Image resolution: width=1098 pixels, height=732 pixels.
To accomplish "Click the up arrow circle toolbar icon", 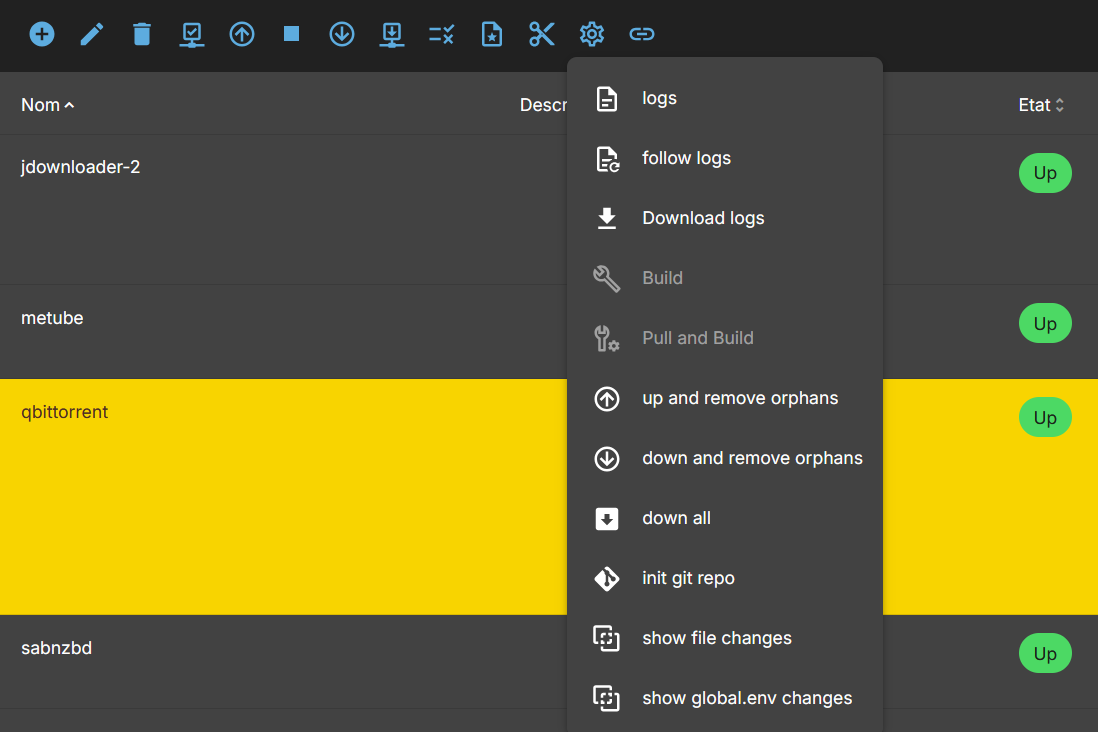I will pyautogui.click(x=242, y=34).
